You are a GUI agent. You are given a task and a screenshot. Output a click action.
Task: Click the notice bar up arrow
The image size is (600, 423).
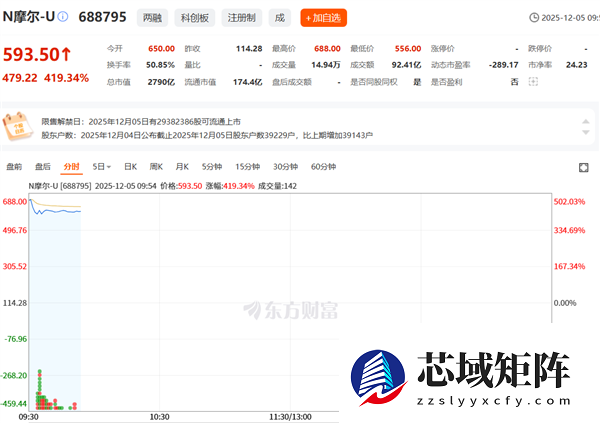[585, 121]
